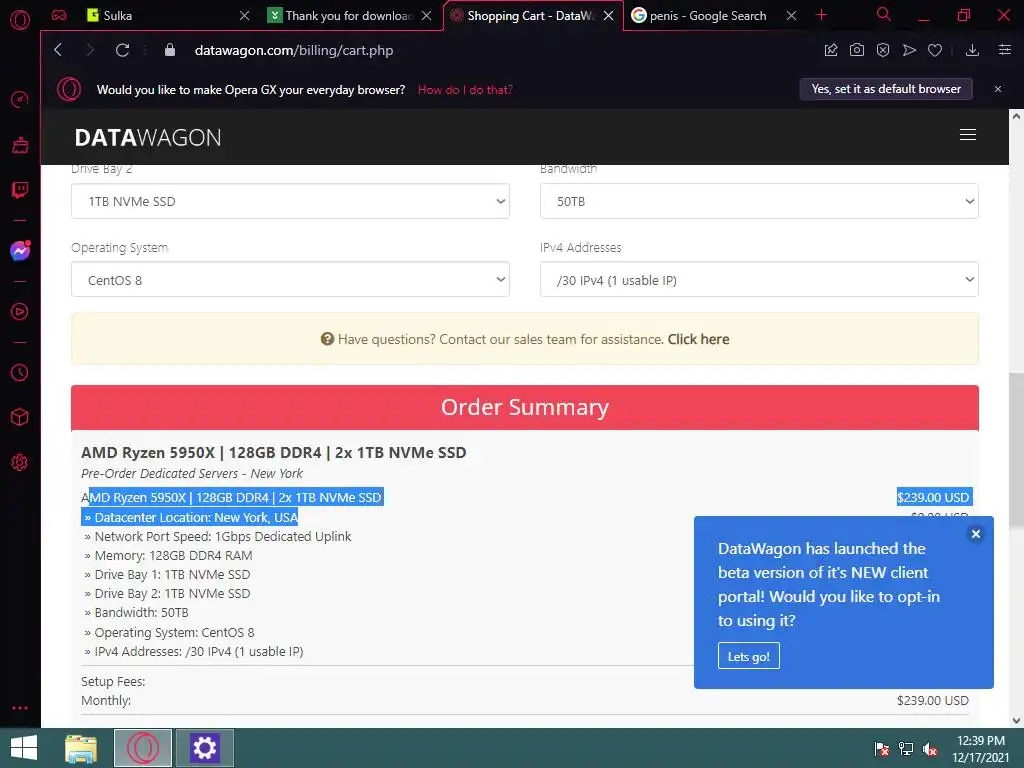This screenshot has height=768, width=1024.
Task: Click the scrollbar up arrow
Action: click(x=1016, y=116)
